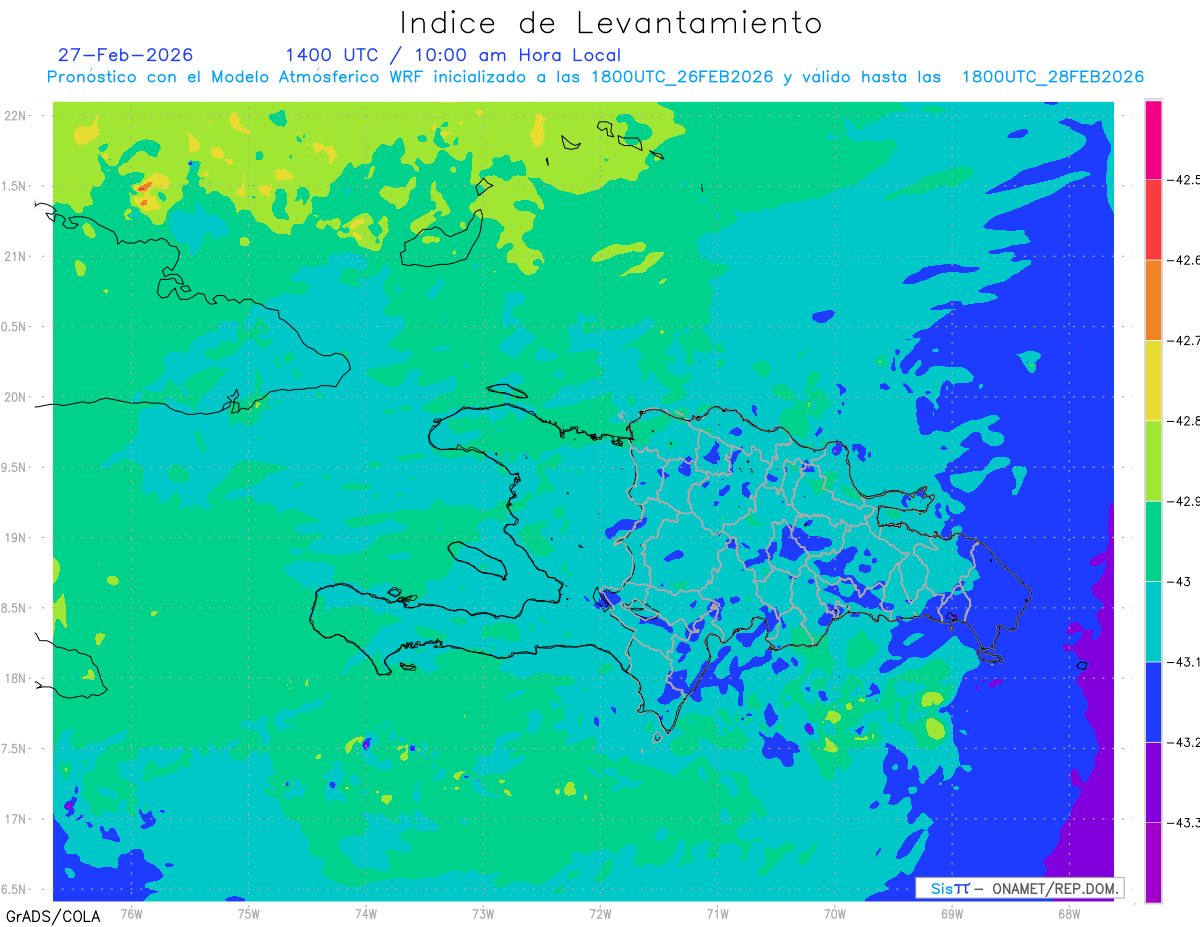Click the '19N' latitude label

[x=15, y=538]
